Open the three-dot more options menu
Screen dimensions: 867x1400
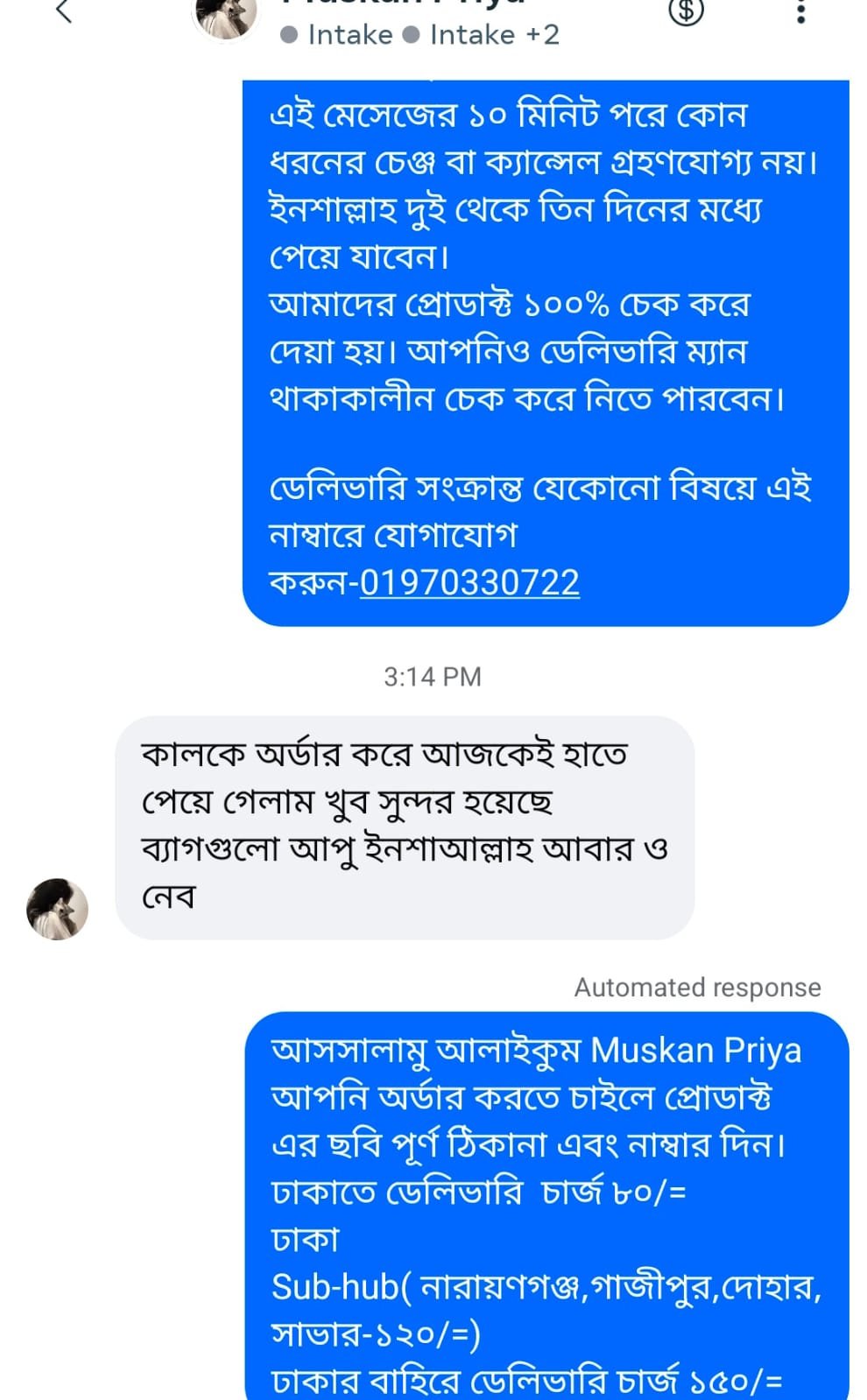point(800,12)
